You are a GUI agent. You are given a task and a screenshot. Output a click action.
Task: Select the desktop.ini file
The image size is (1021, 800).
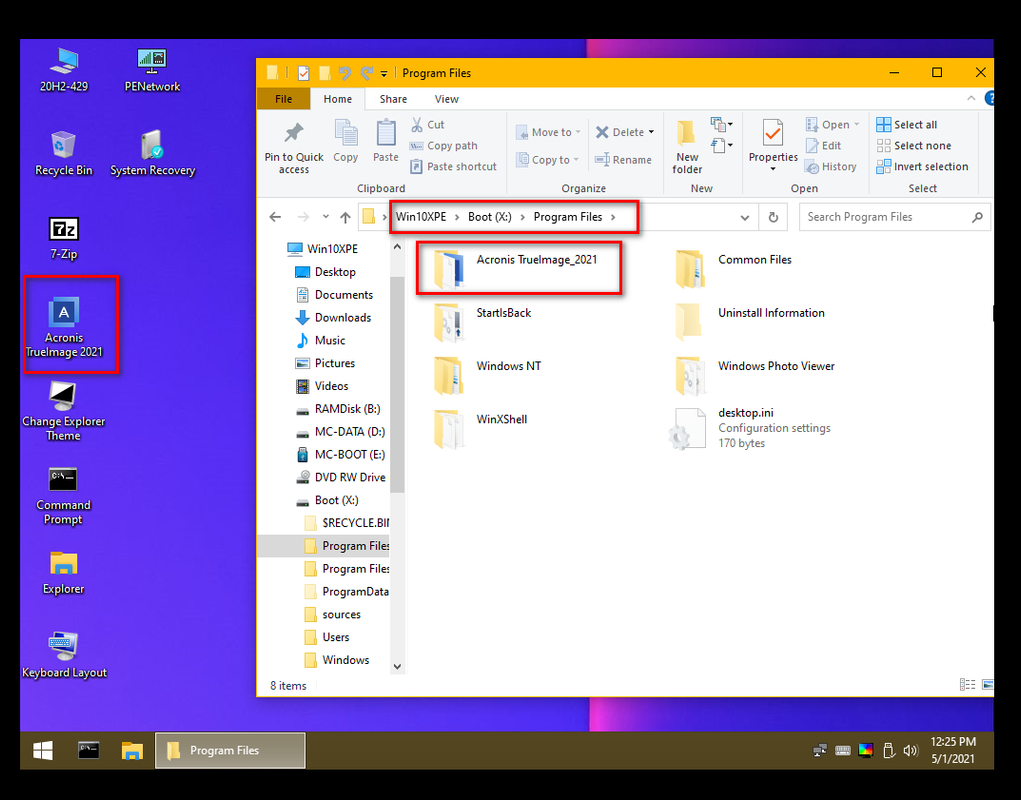point(751,428)
